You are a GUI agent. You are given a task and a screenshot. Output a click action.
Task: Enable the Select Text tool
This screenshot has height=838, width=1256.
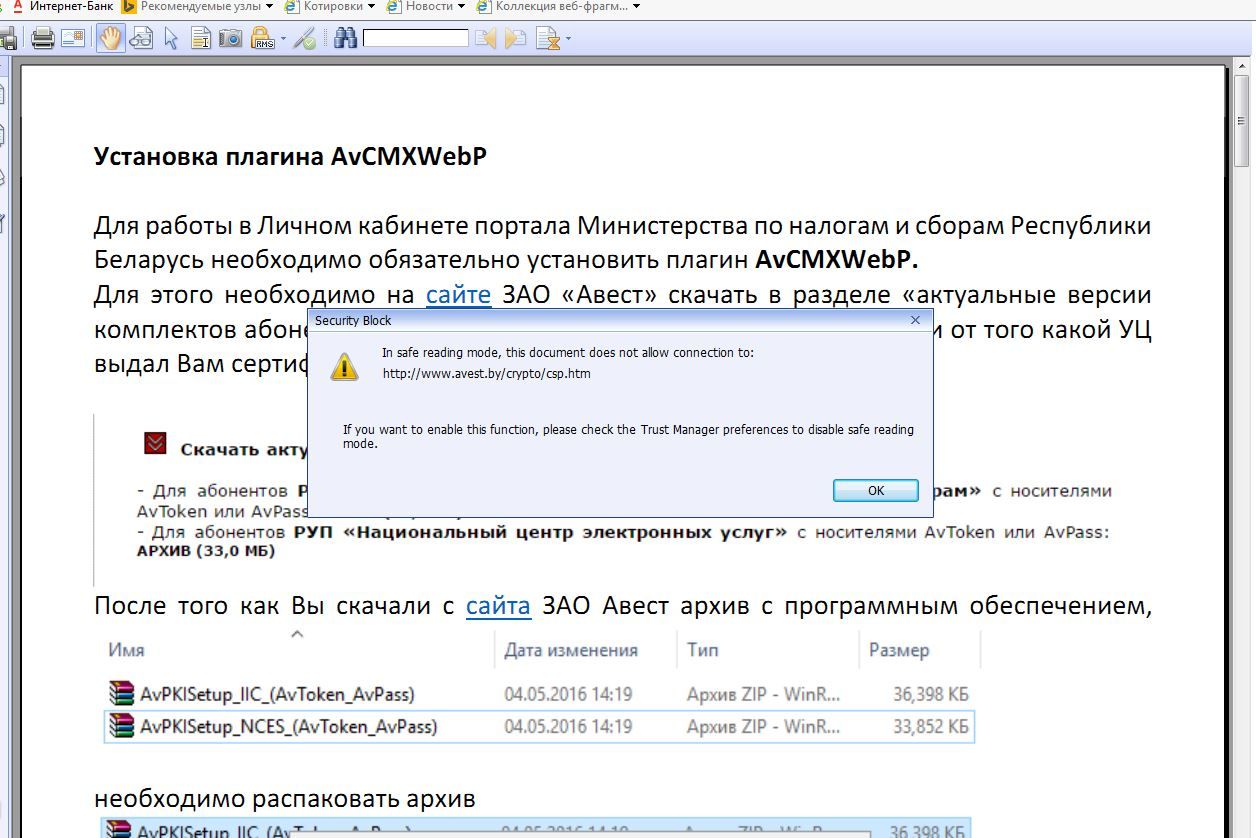point(201,39)
